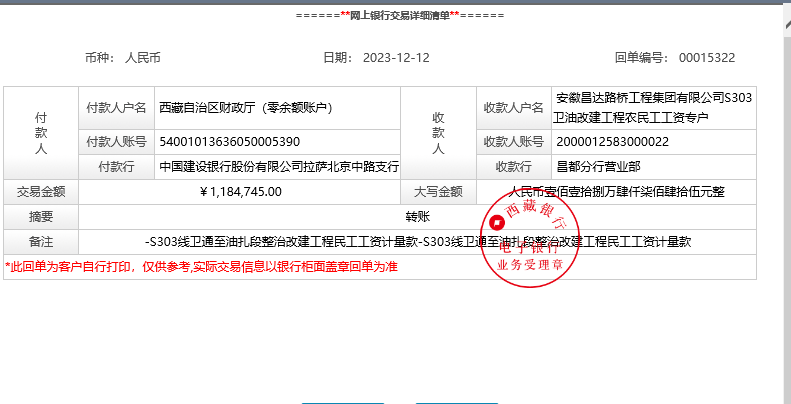791x404 pixels.
Task: Click the currency value 人民币
Action: [x=143, y=58]
